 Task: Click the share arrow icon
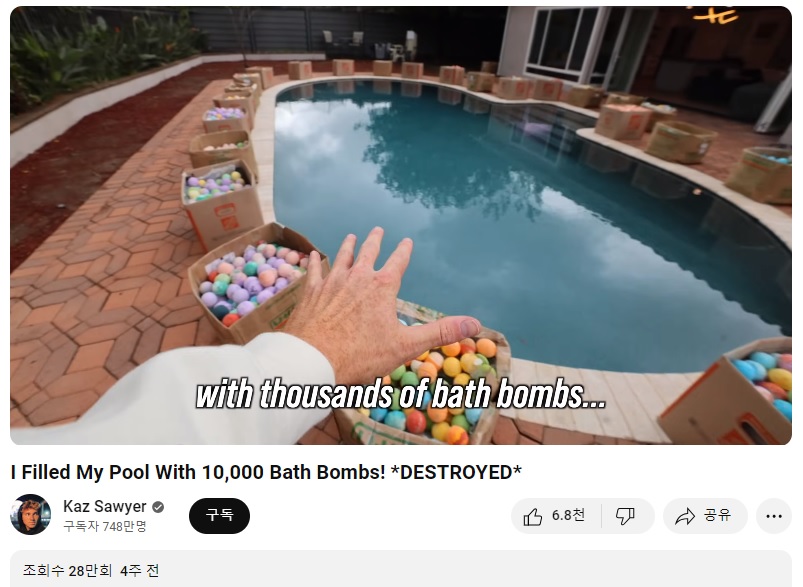point(685,516)
